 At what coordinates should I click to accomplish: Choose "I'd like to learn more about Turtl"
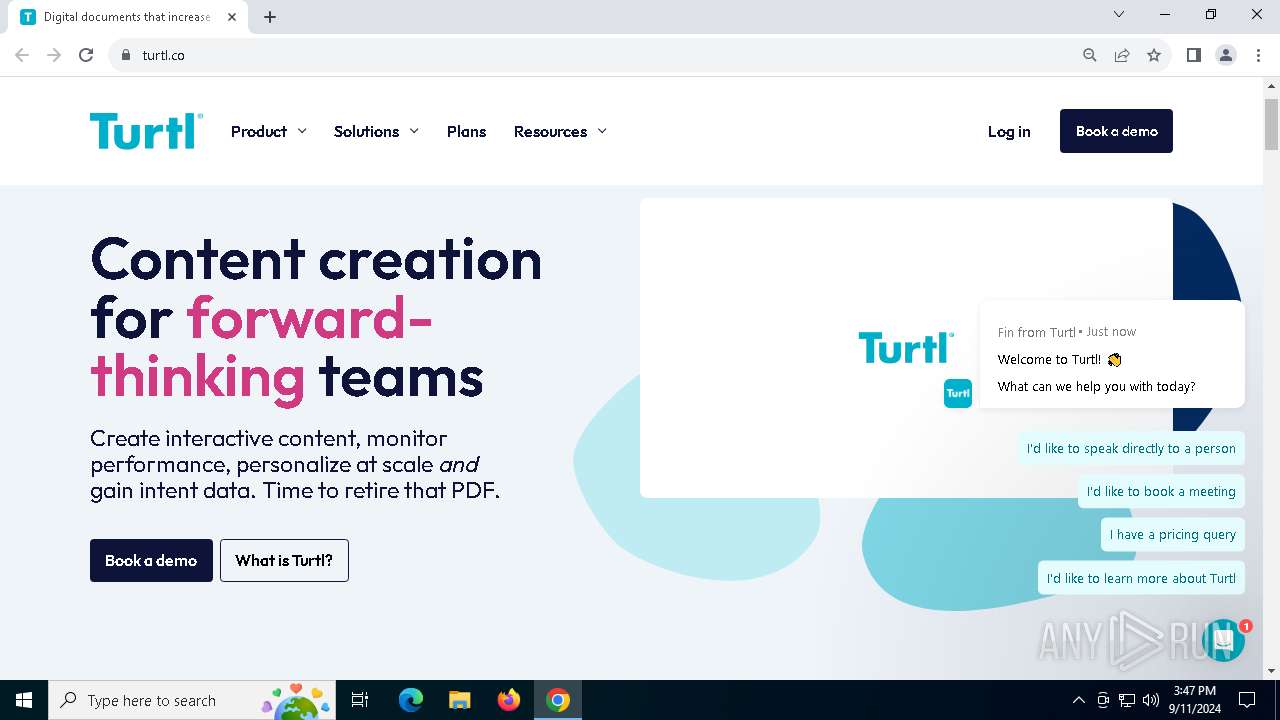click(x=1141, y=578)
